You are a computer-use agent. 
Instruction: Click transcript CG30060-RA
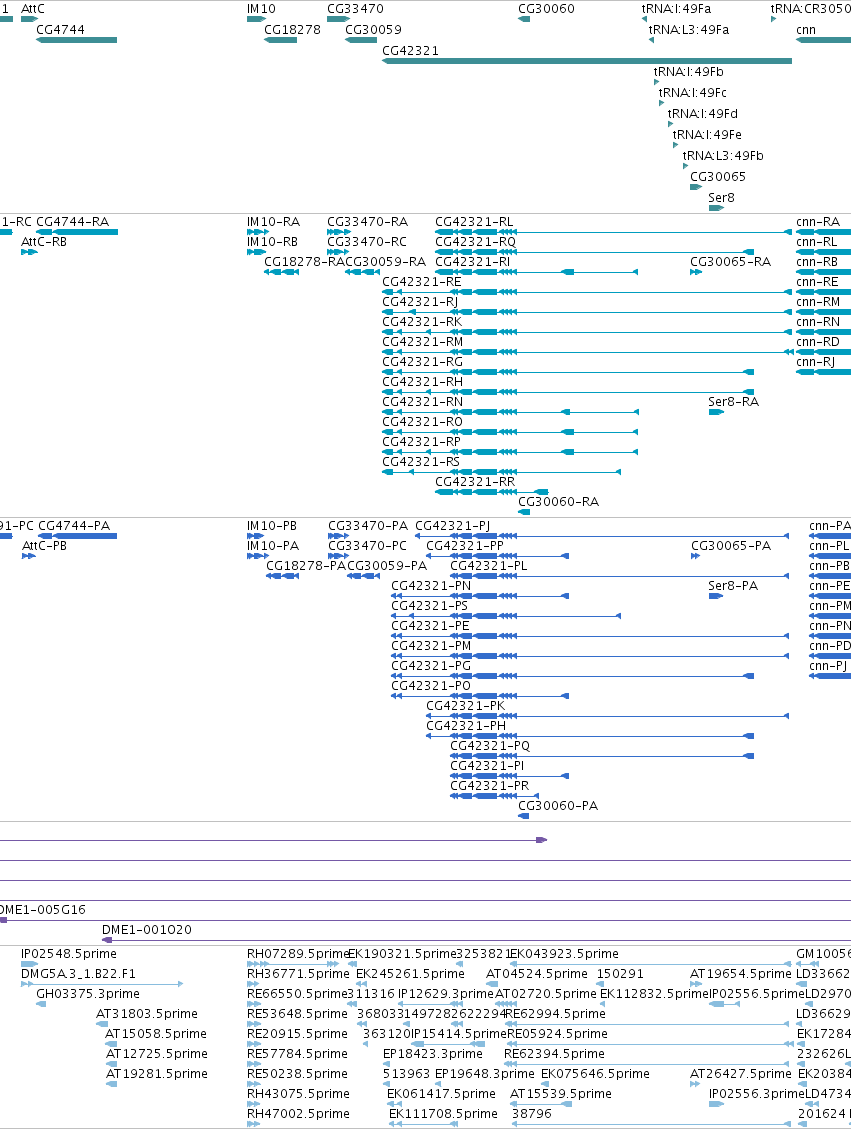tap(524, 512)
